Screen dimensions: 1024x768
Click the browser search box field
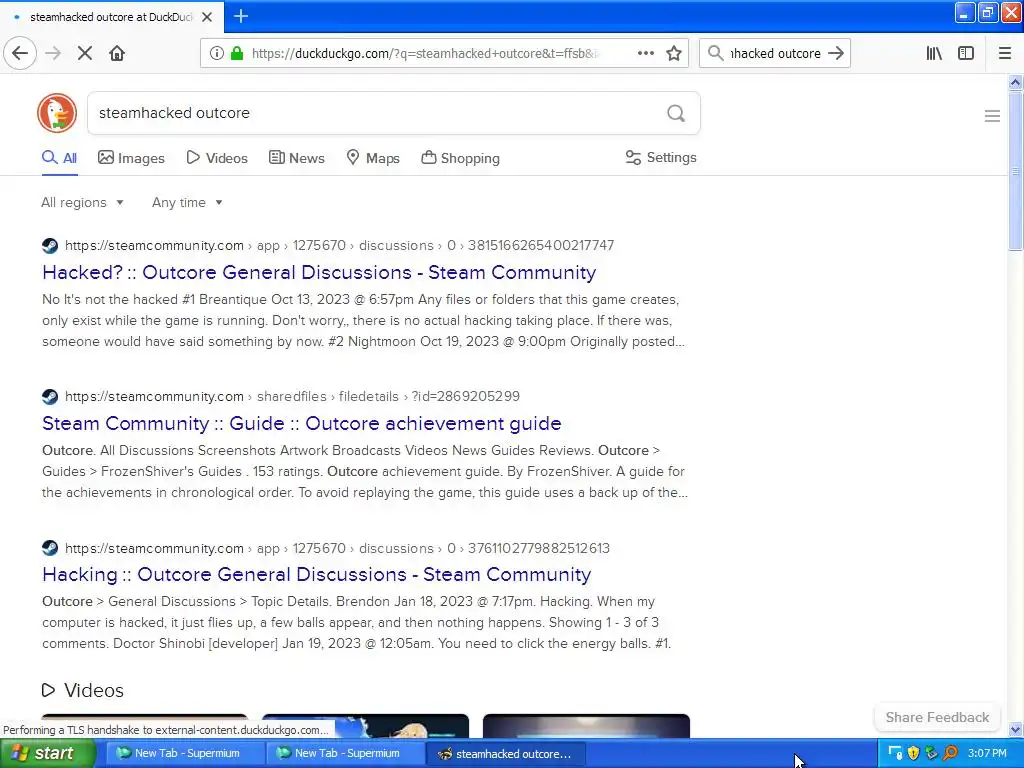tap(775, 54)
